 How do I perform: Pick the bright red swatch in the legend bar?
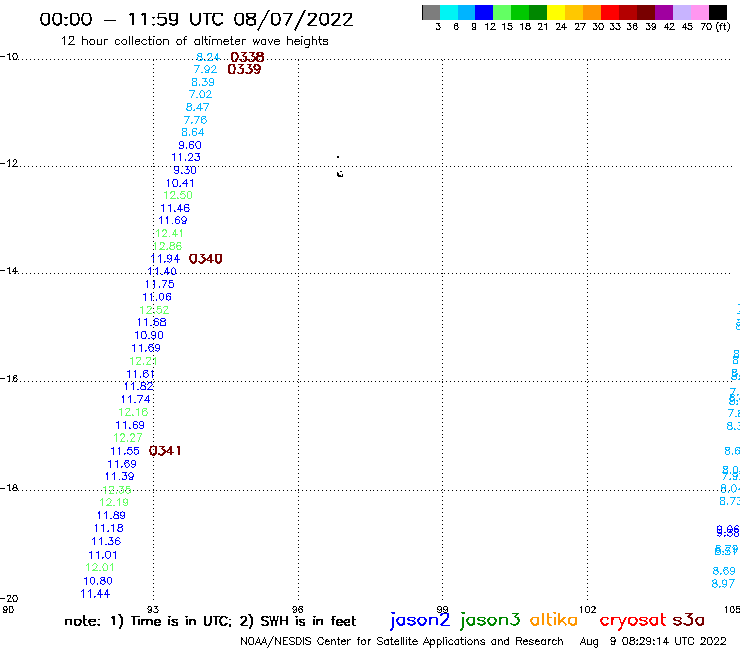(610, 12)
